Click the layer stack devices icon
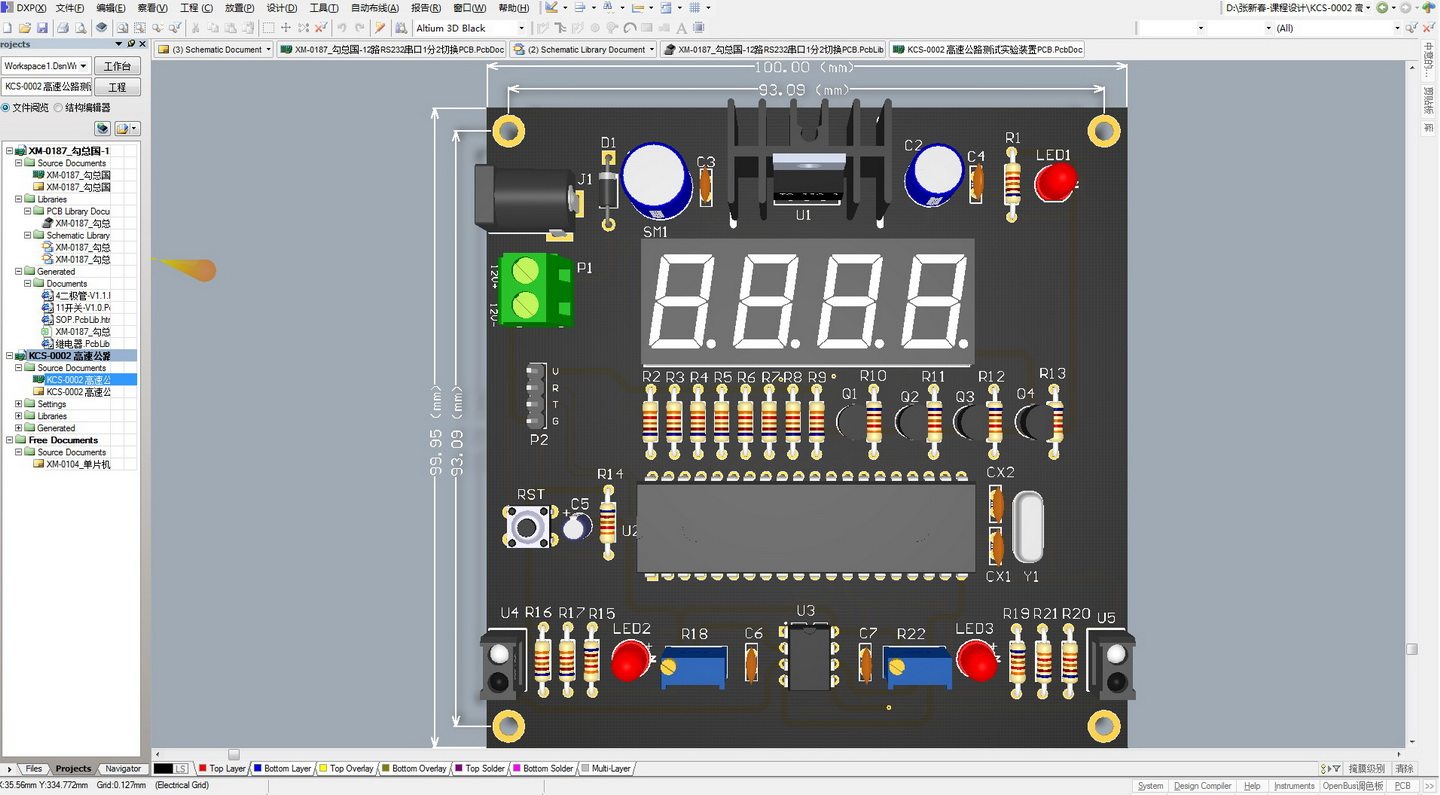This screenshot has width=1440, height=795. coord(101,28)
